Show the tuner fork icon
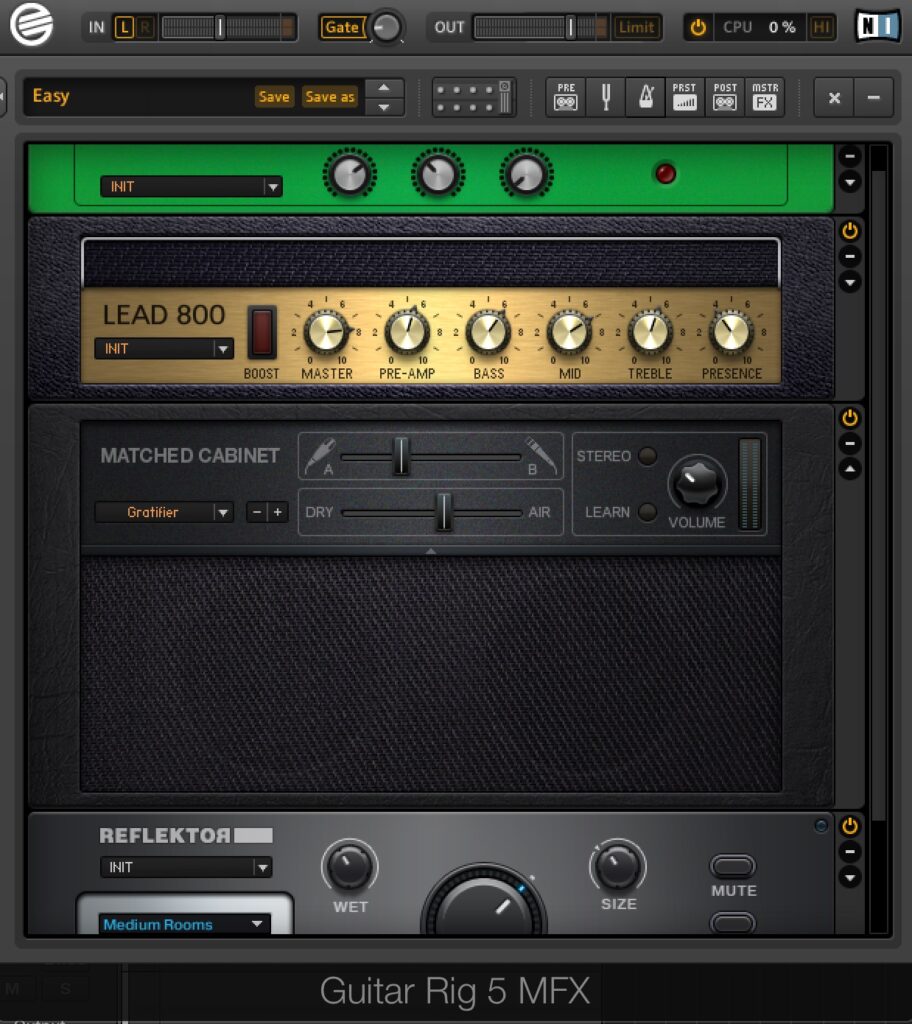 (x=606, y=97)
